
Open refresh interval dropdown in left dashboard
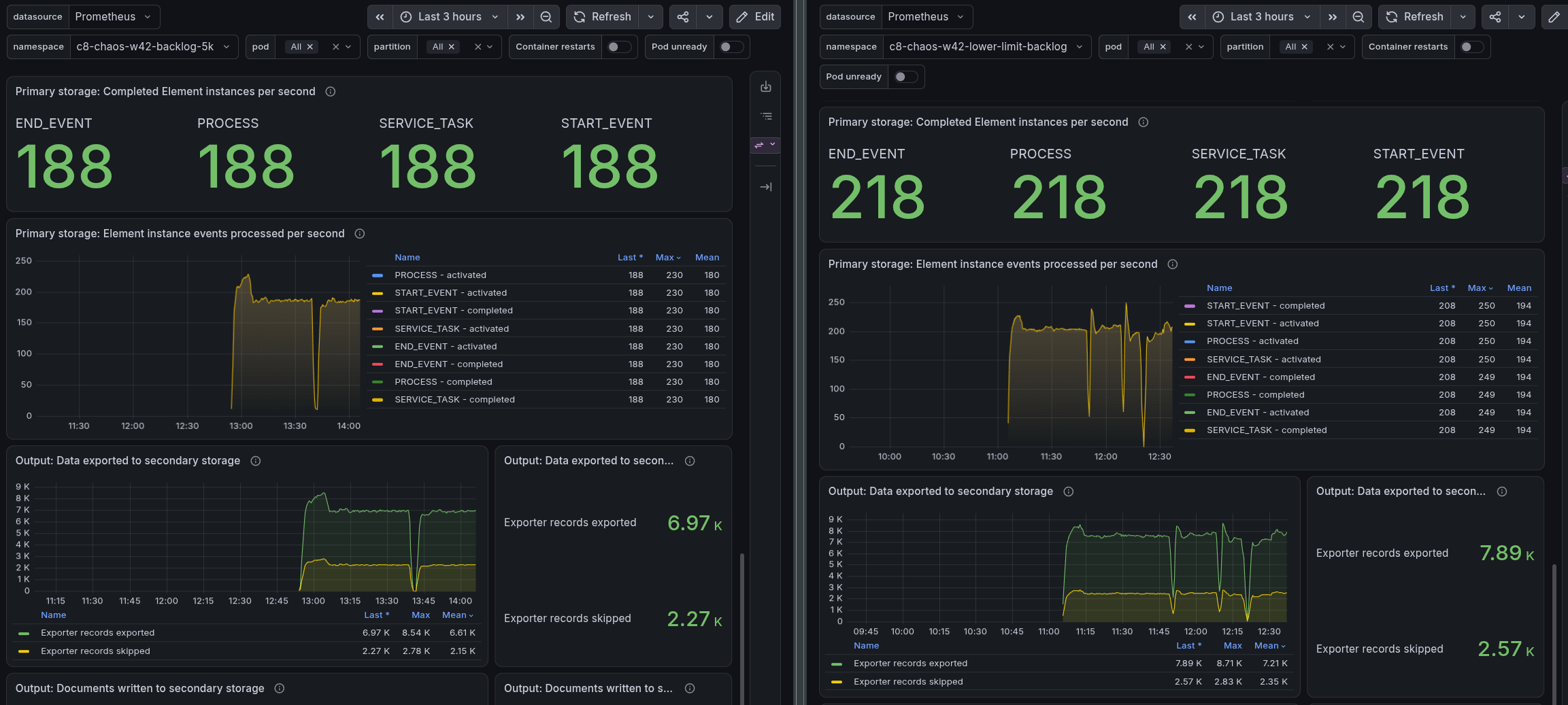(651, 17)
